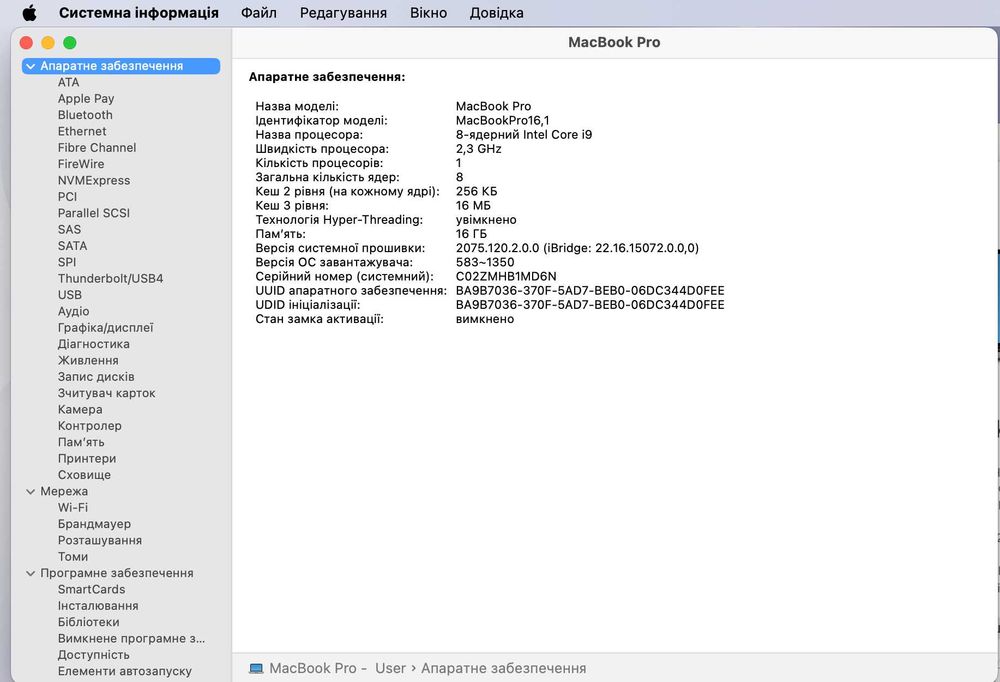Select the Програмне забезпечення category label
This screenshot has width=1000, height=682.
(117, 573)
